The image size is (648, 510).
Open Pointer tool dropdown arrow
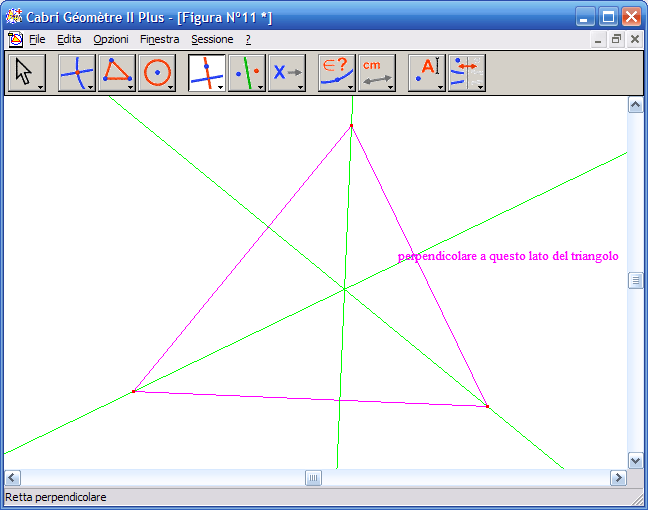click(x=40, y=87)
